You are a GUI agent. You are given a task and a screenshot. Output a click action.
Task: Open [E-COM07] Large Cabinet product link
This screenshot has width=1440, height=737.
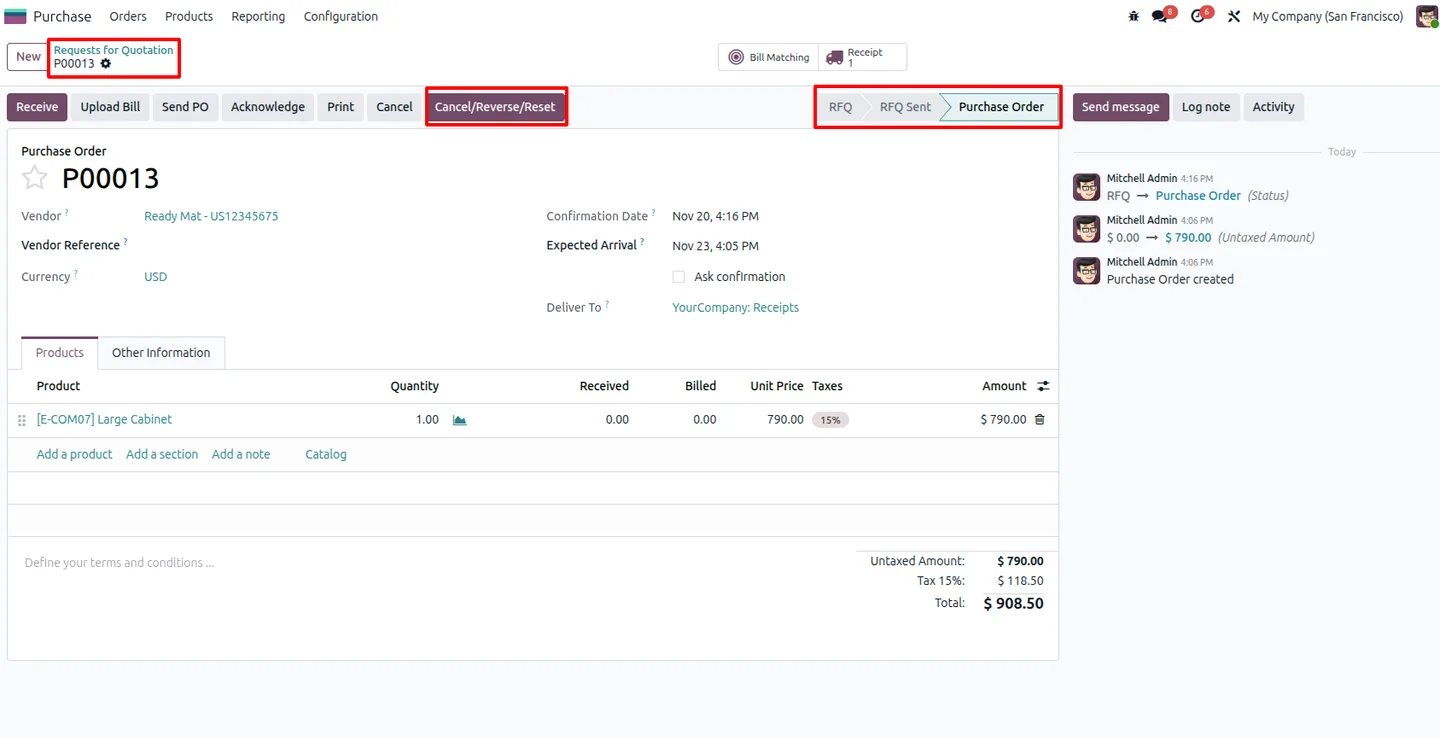pos(104,420)
